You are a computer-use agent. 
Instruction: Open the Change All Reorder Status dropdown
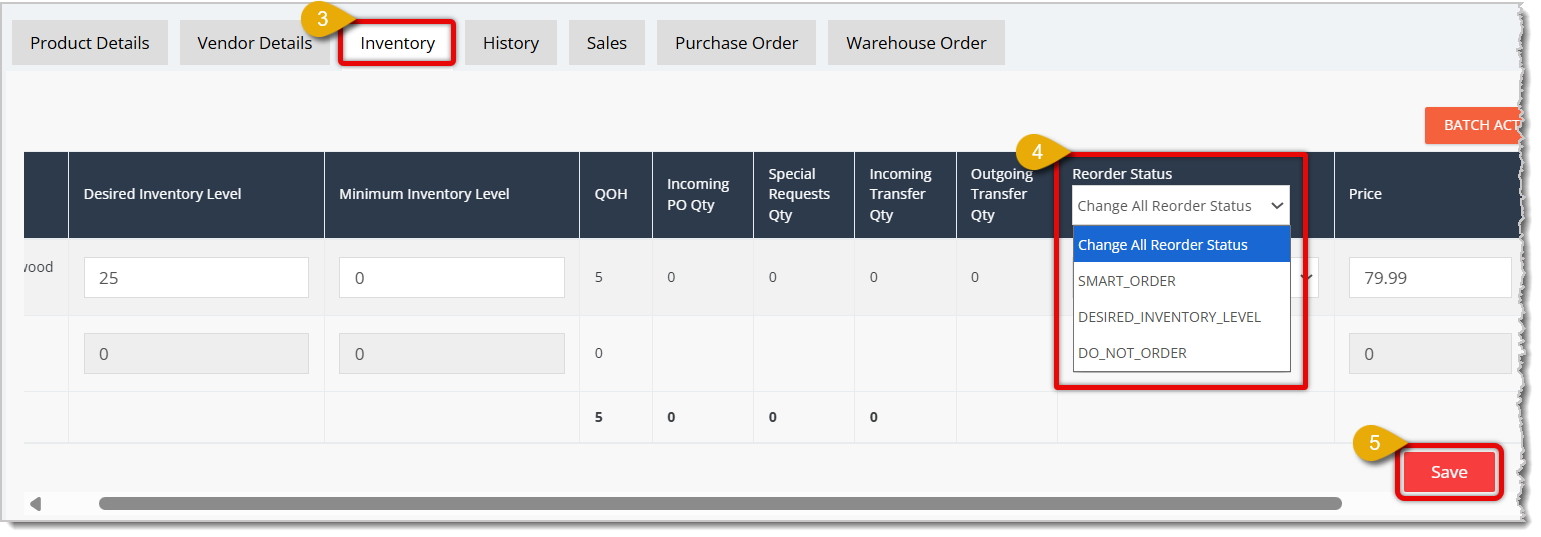point(1181,205)
